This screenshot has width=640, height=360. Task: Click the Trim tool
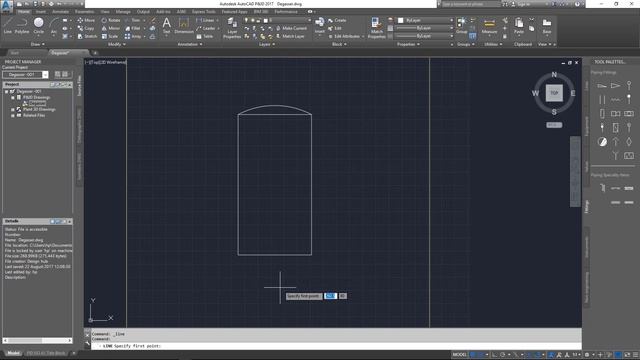pos(133,20)
